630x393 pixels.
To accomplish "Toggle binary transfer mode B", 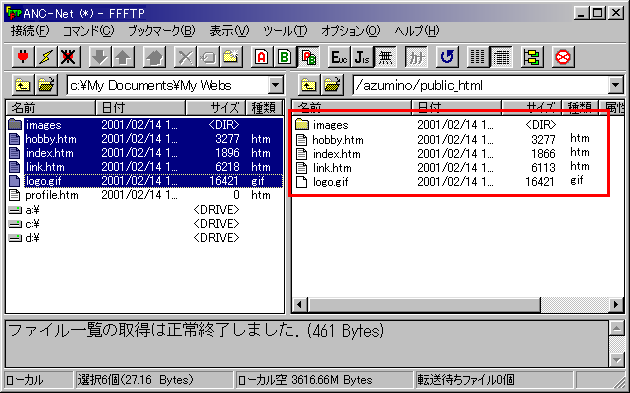I will [284, 57].
